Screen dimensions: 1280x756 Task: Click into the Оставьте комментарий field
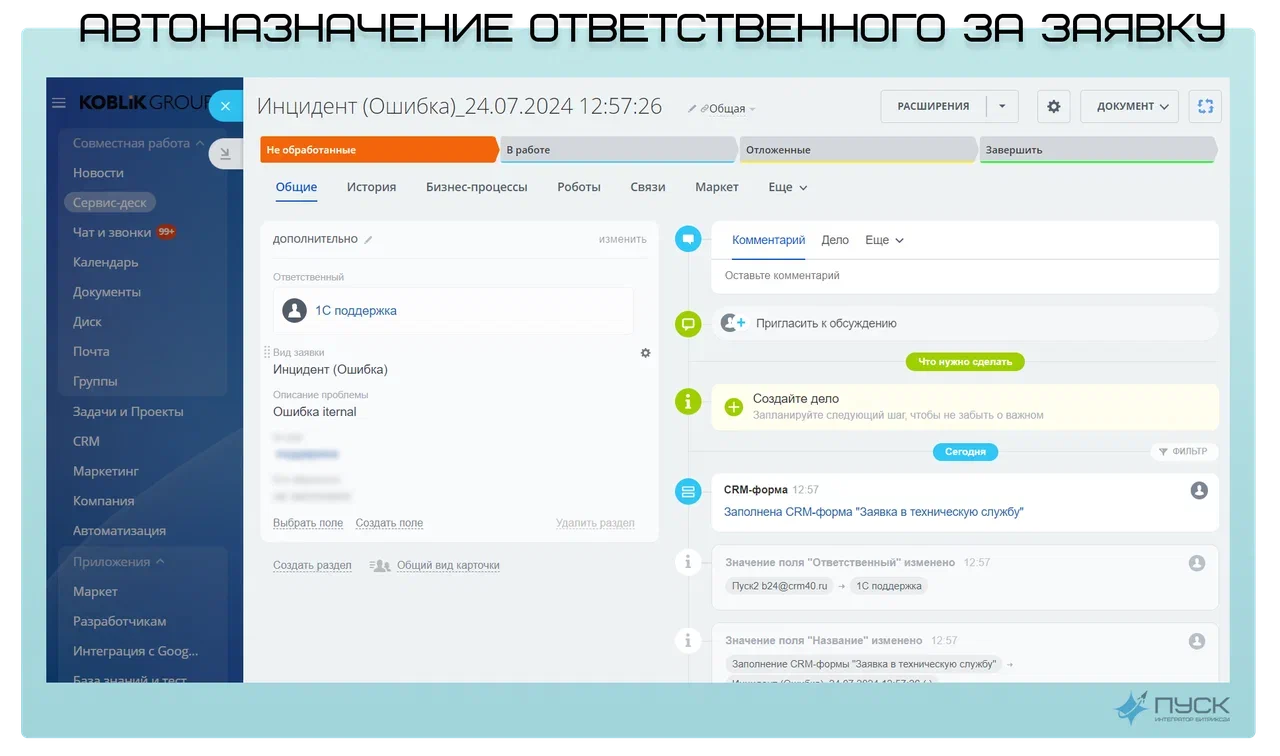pos(965,275)
